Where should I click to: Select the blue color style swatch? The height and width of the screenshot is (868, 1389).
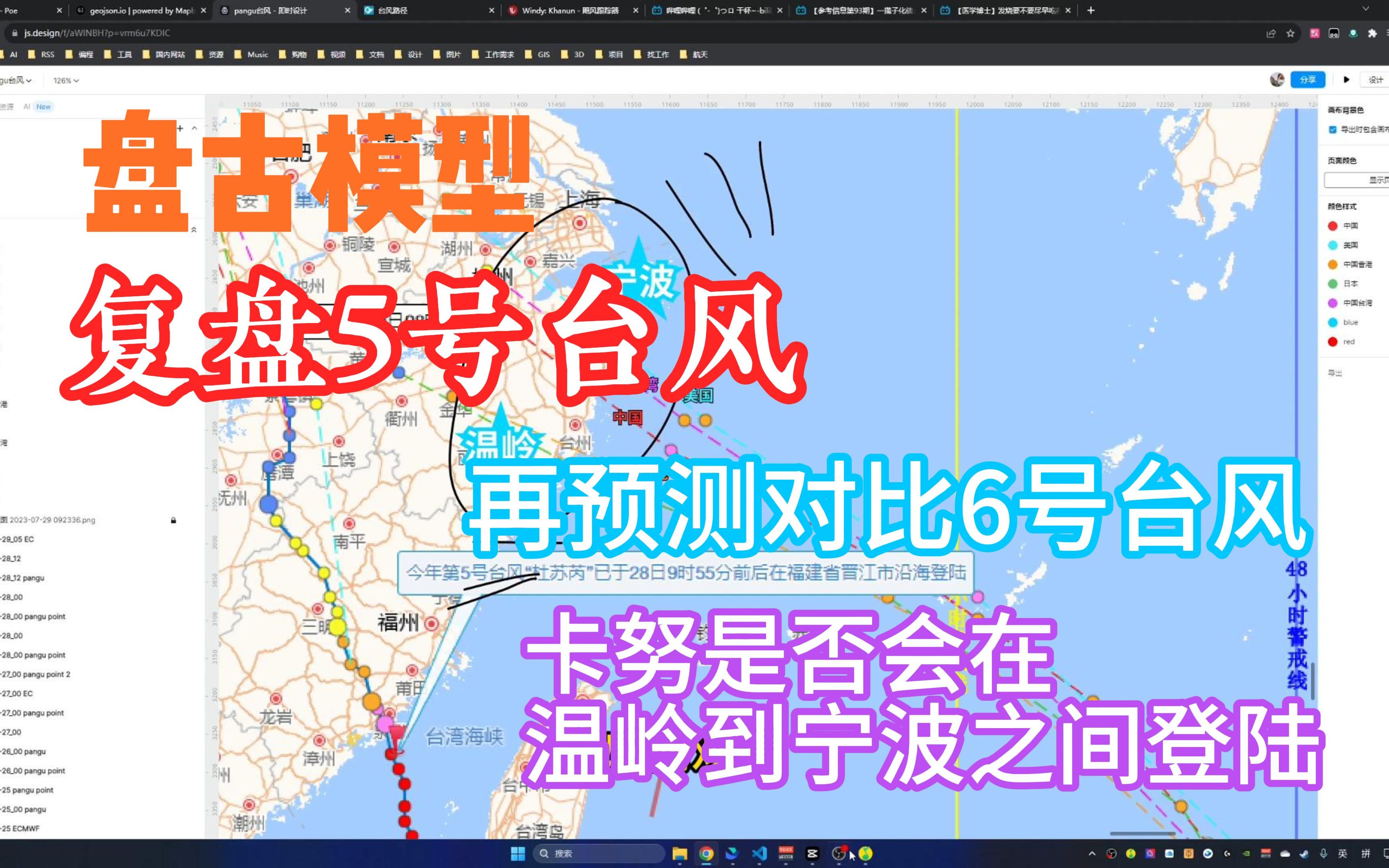[1333, 322]
